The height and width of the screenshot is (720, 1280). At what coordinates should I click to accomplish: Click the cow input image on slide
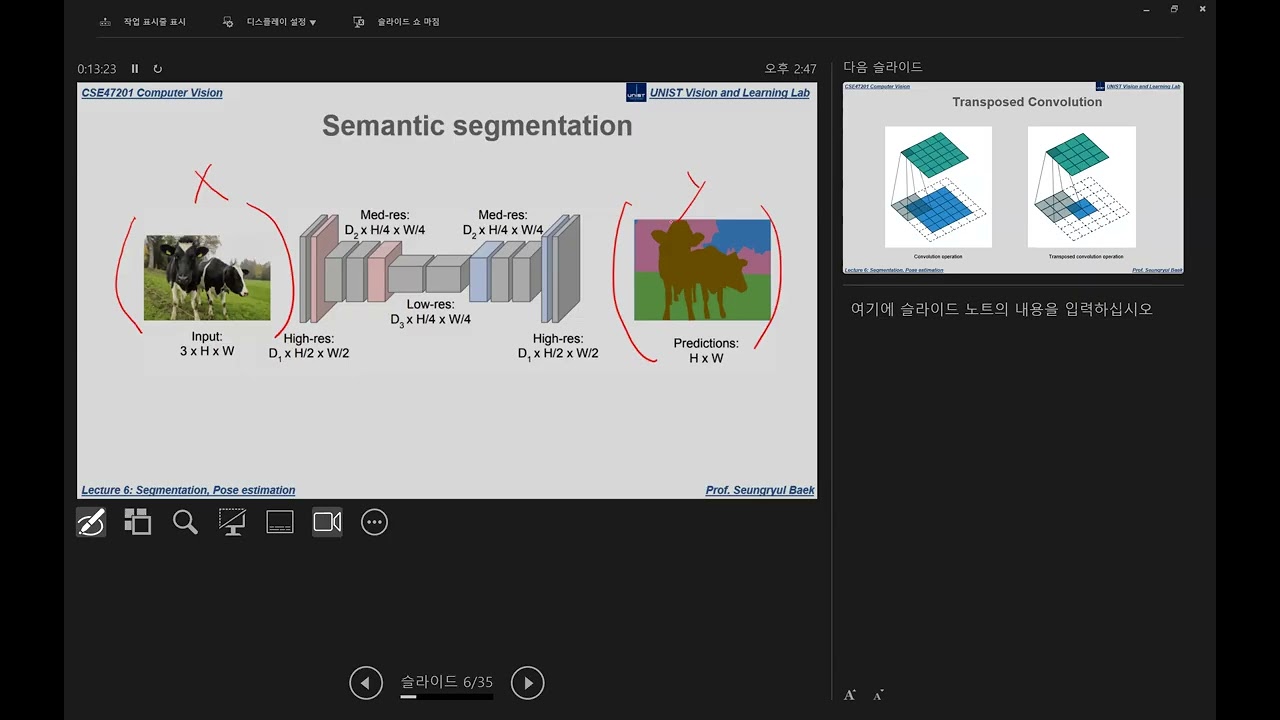(207, 278)
